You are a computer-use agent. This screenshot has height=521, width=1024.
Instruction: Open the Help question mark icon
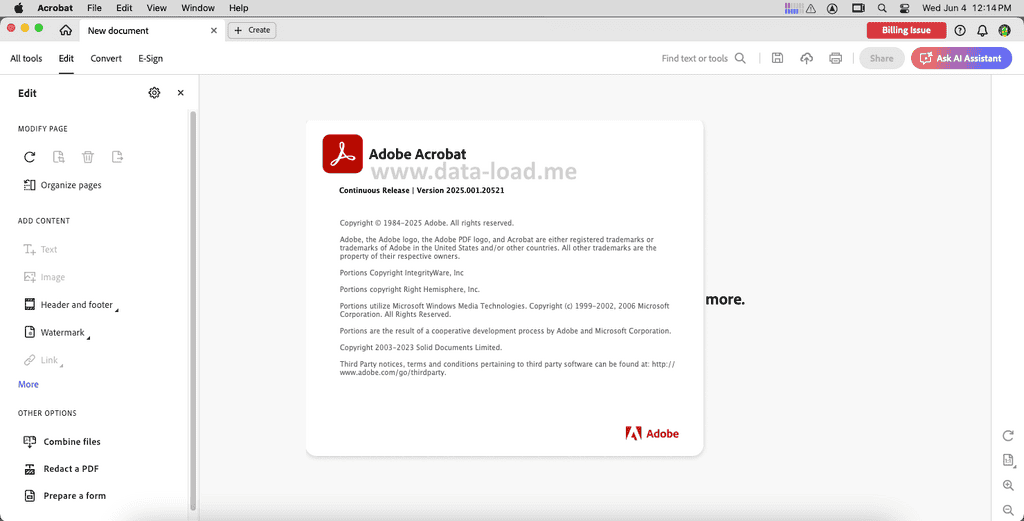click(x=960, y=30)
